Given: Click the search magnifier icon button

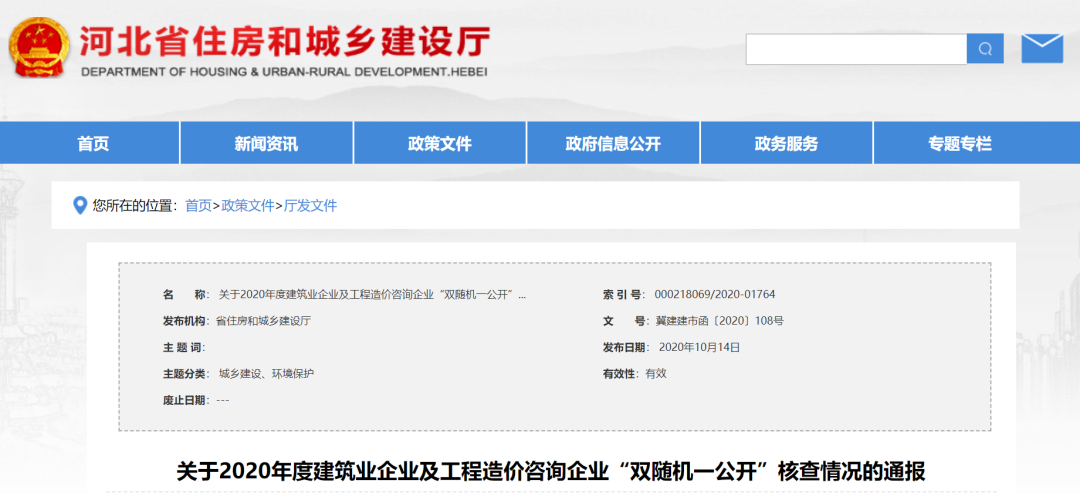Looking at the screenshot, I should click(984, 49).
